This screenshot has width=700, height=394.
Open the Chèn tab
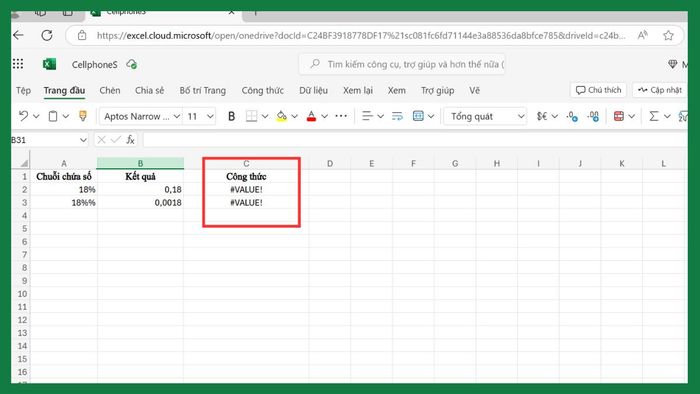[x=110, y=90]
